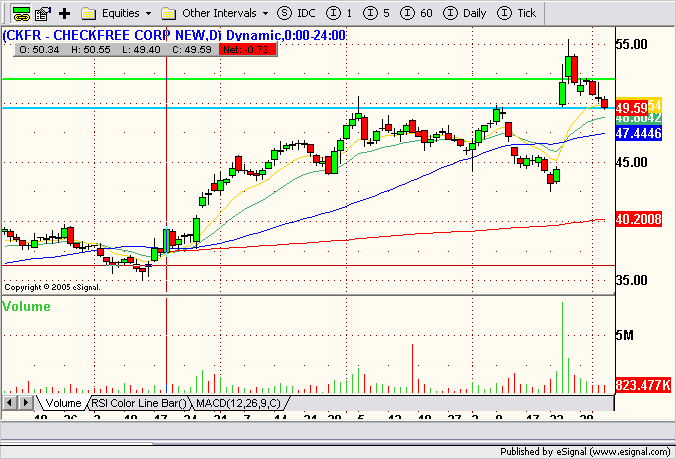676x459 pixels.
Task: Select the Volume study tab
Action: 63,403
